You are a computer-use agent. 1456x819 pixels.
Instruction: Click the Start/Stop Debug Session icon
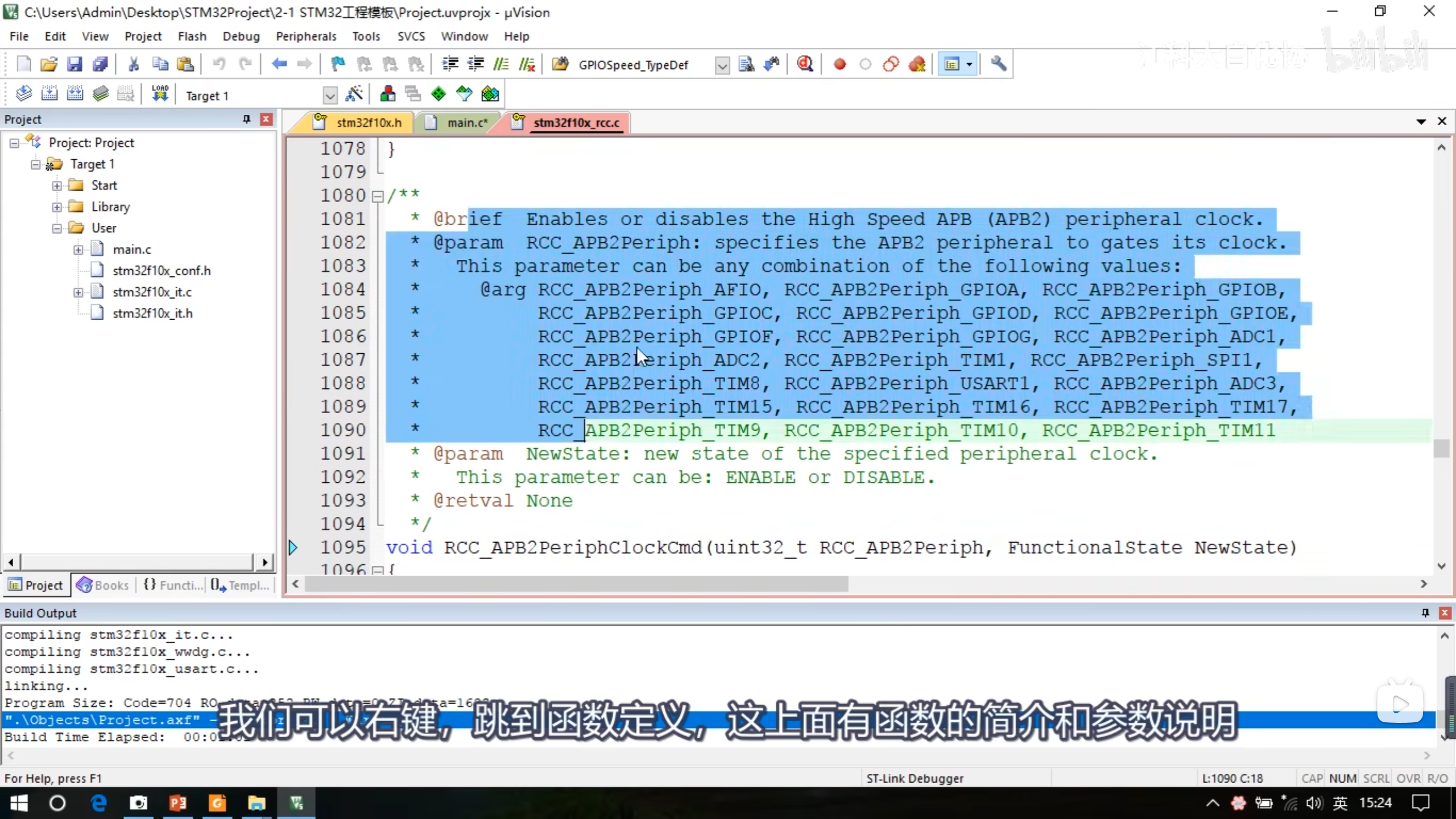[x=805, y=64]
